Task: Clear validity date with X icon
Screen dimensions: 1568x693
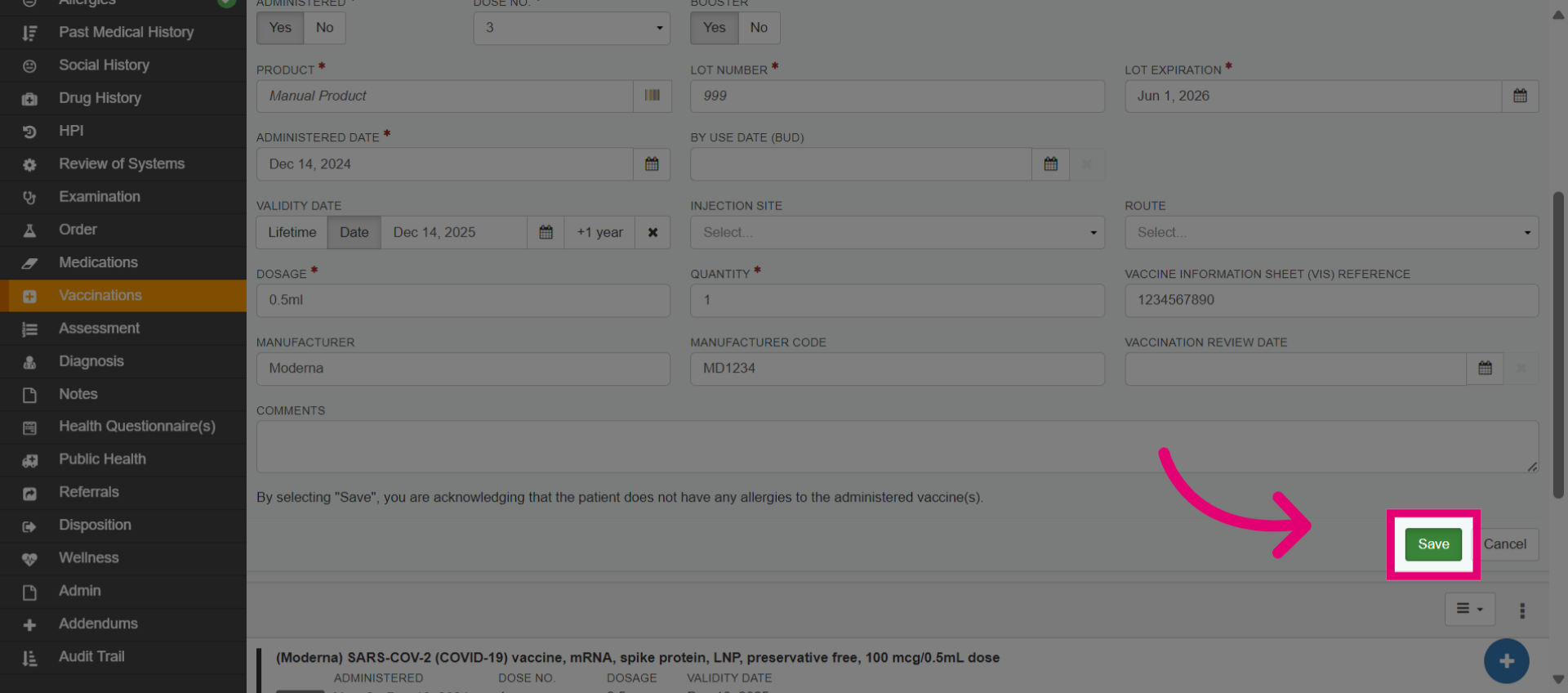Action: [x=653, y=232]
